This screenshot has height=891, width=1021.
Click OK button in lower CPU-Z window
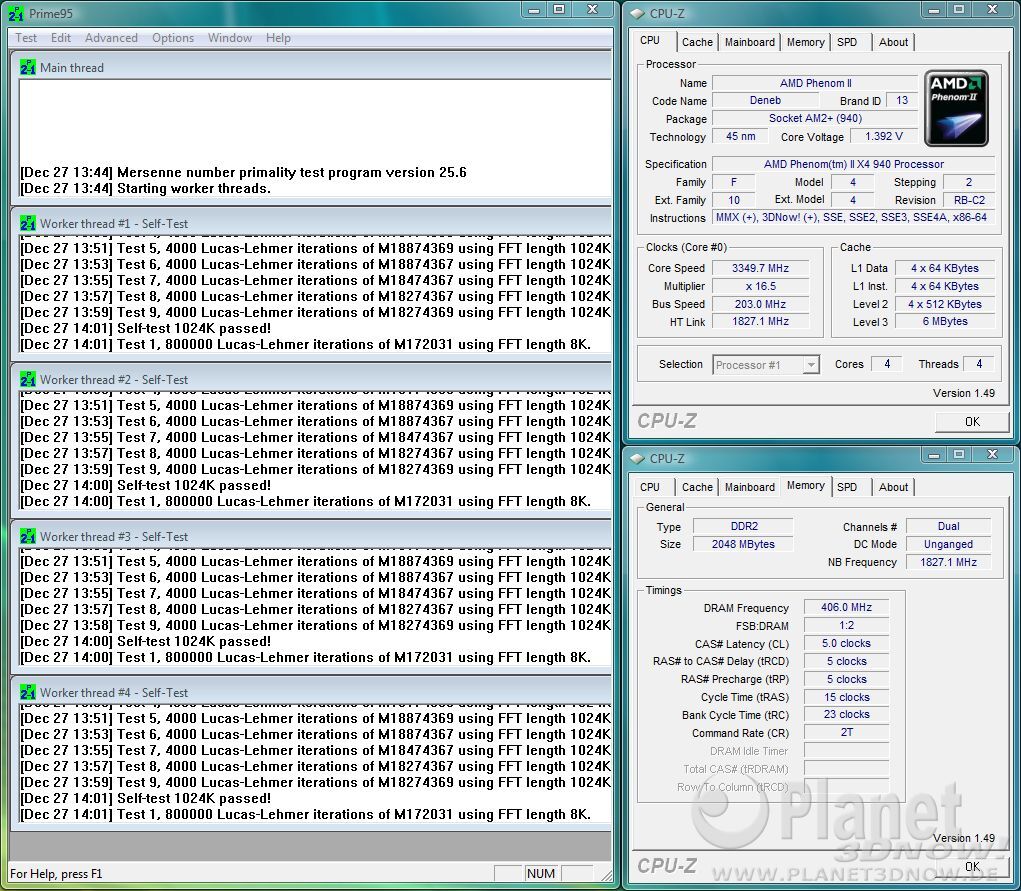pyautogui.click(x=972, y=866)
